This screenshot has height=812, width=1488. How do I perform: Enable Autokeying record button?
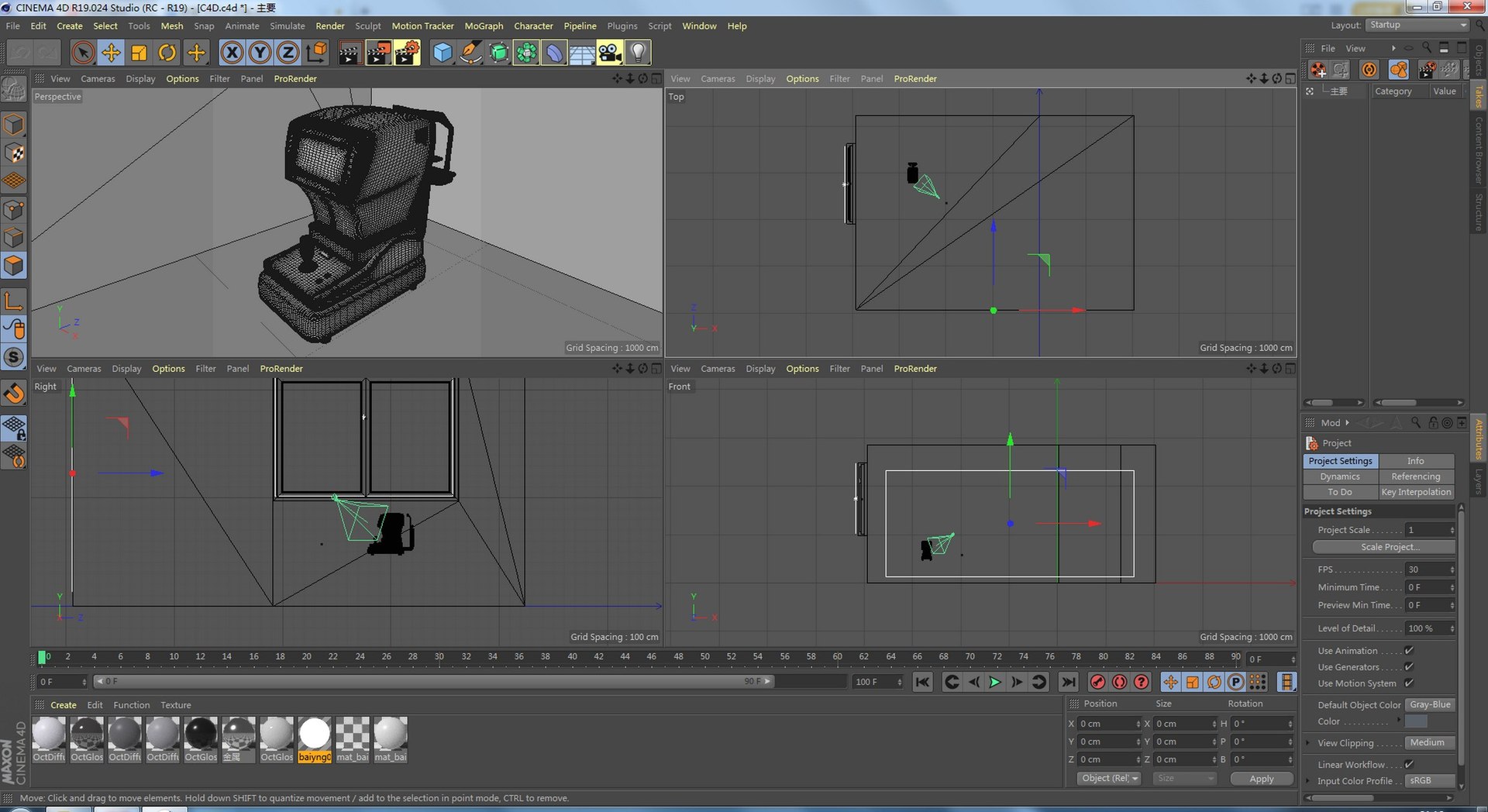pos(1119,682)
